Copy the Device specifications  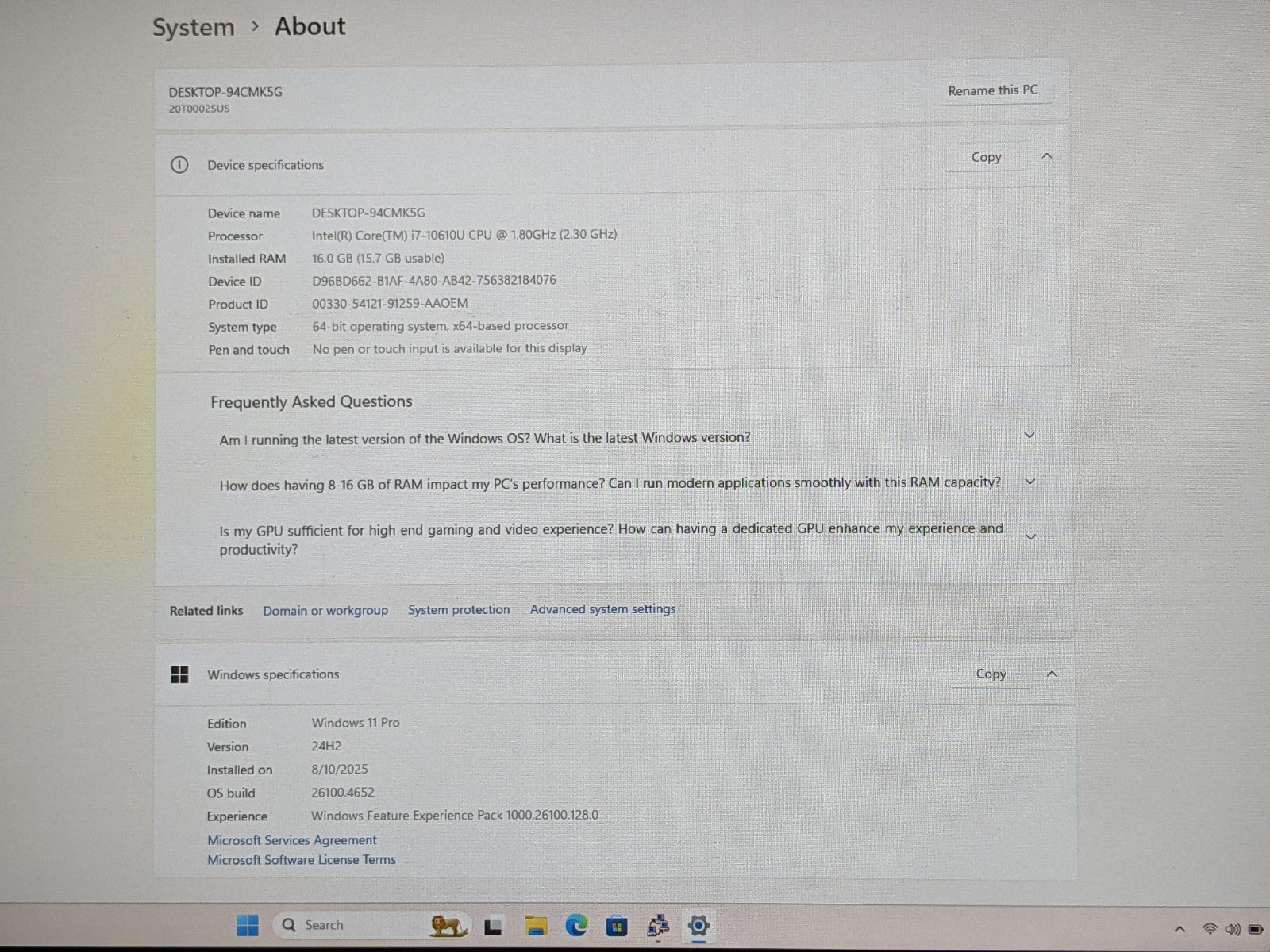click(x=986, y=158)
